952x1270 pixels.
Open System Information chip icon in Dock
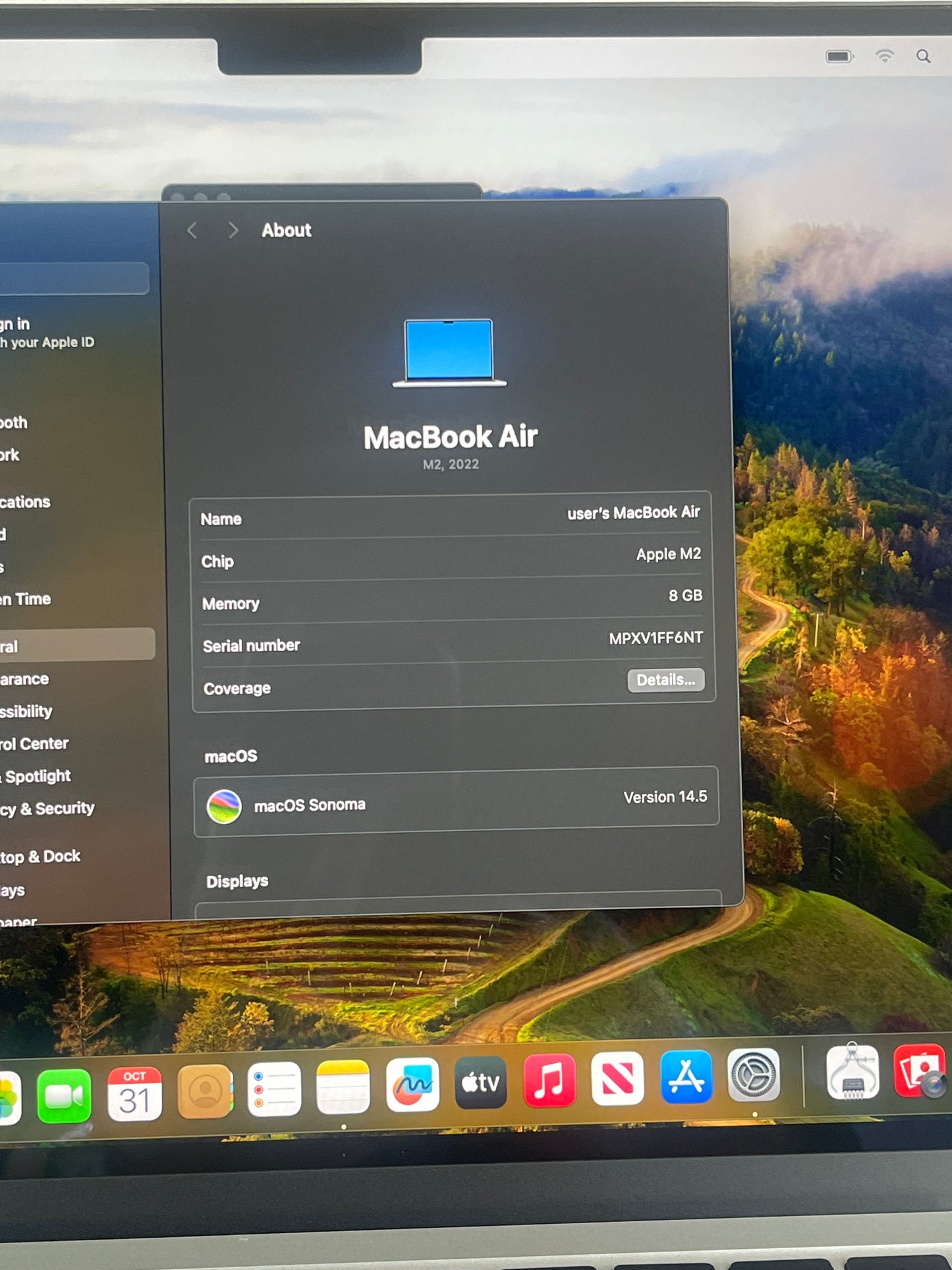(853, 1072)
